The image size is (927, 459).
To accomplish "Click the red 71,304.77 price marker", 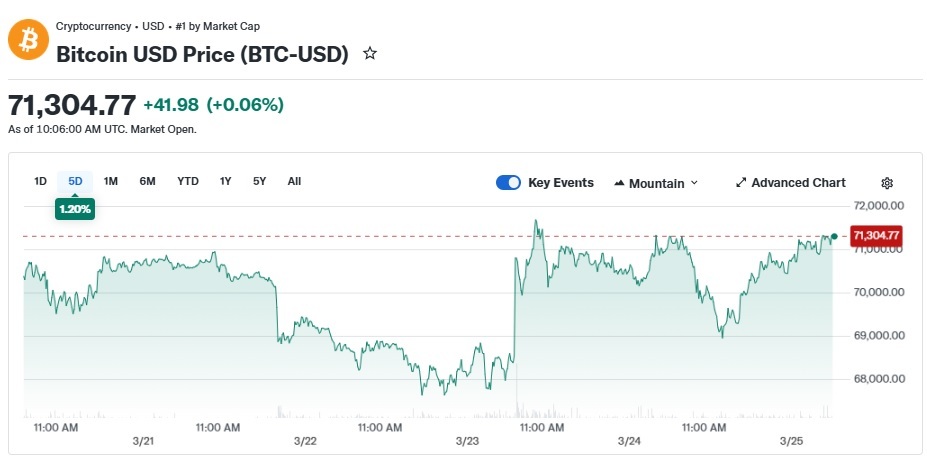I will click(876, 236).
